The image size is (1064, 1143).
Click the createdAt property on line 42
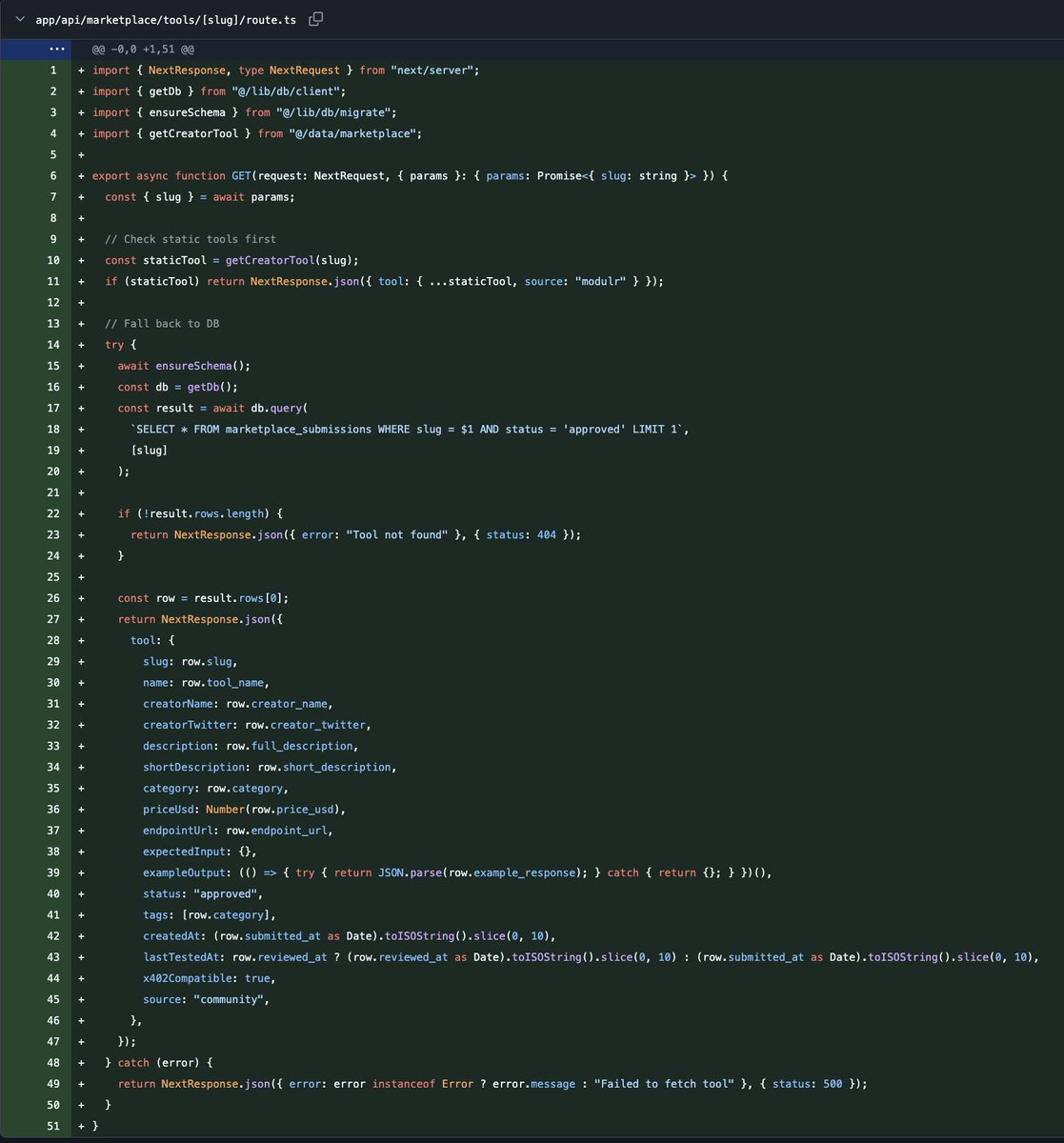[171, 936]
